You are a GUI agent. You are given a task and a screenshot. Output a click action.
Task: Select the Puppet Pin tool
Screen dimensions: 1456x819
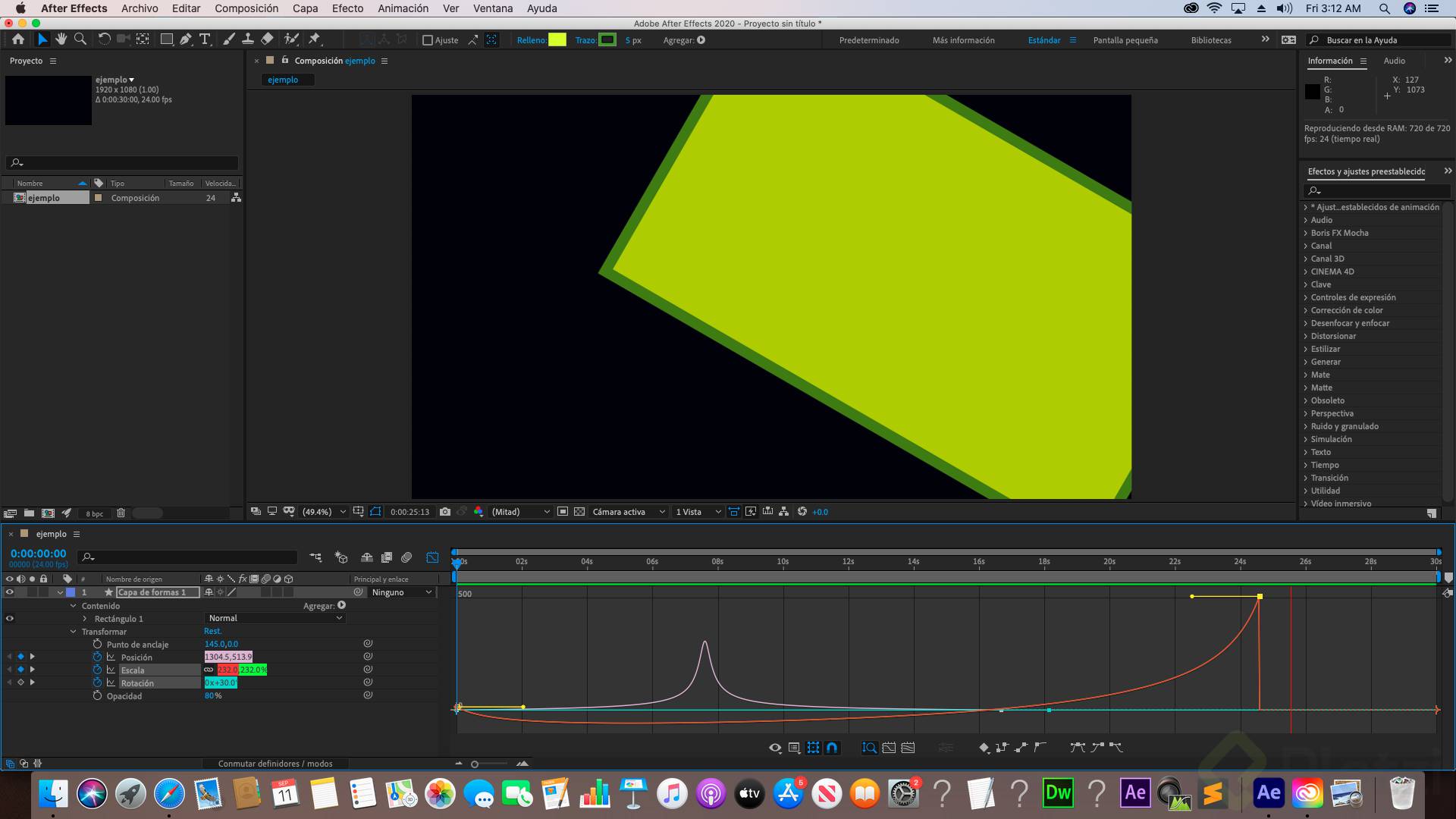[314, 39]
